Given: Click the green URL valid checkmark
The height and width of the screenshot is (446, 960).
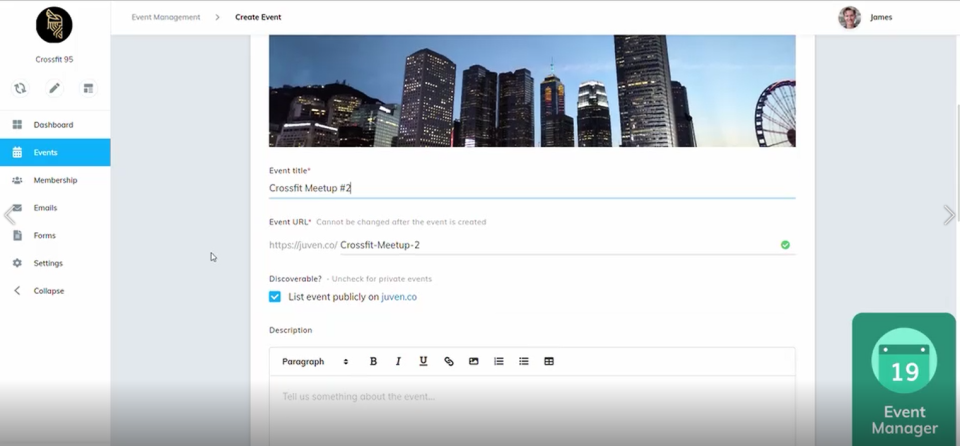Looking at the screenshot, I should pyautogui.click(x=785, y=245).
